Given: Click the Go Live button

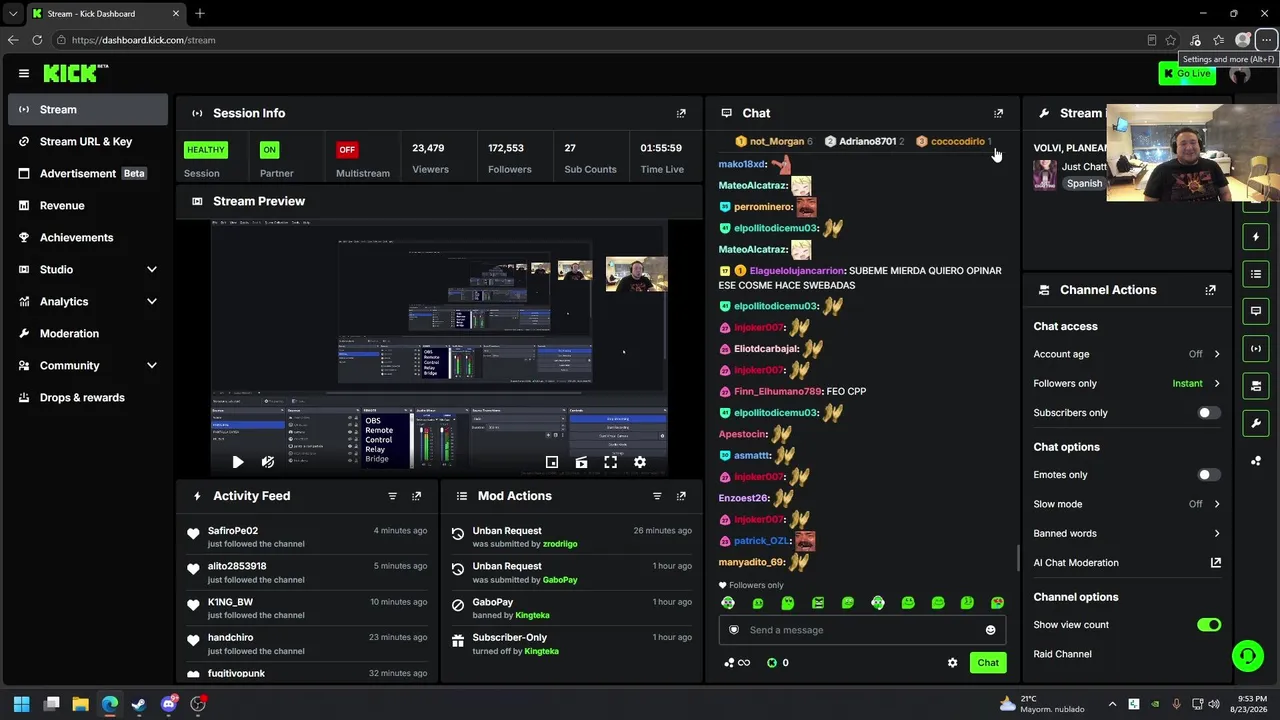Looking at the screenshot, I should [1187, 74].
